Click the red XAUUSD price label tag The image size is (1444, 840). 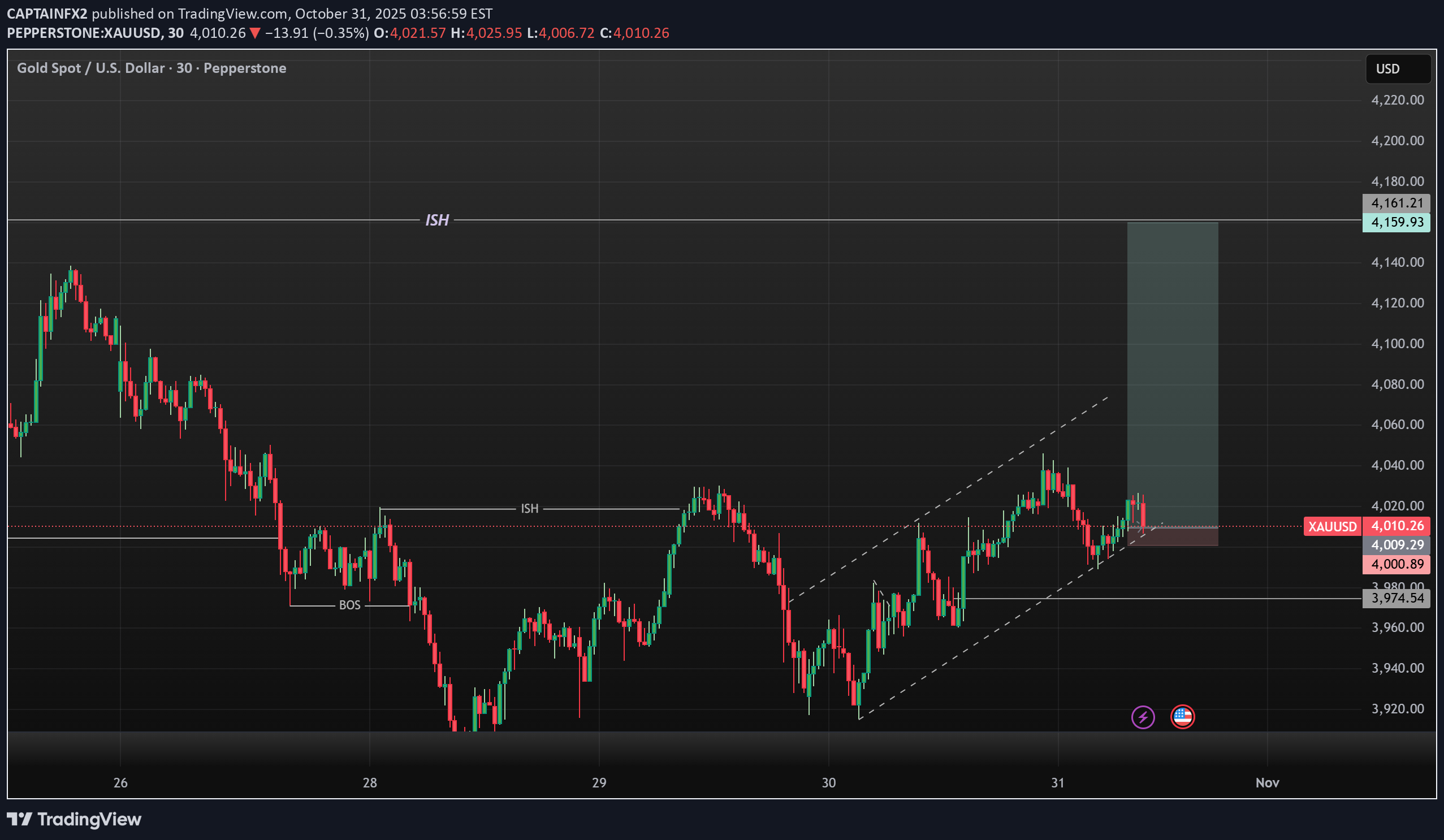point(1332,526)
